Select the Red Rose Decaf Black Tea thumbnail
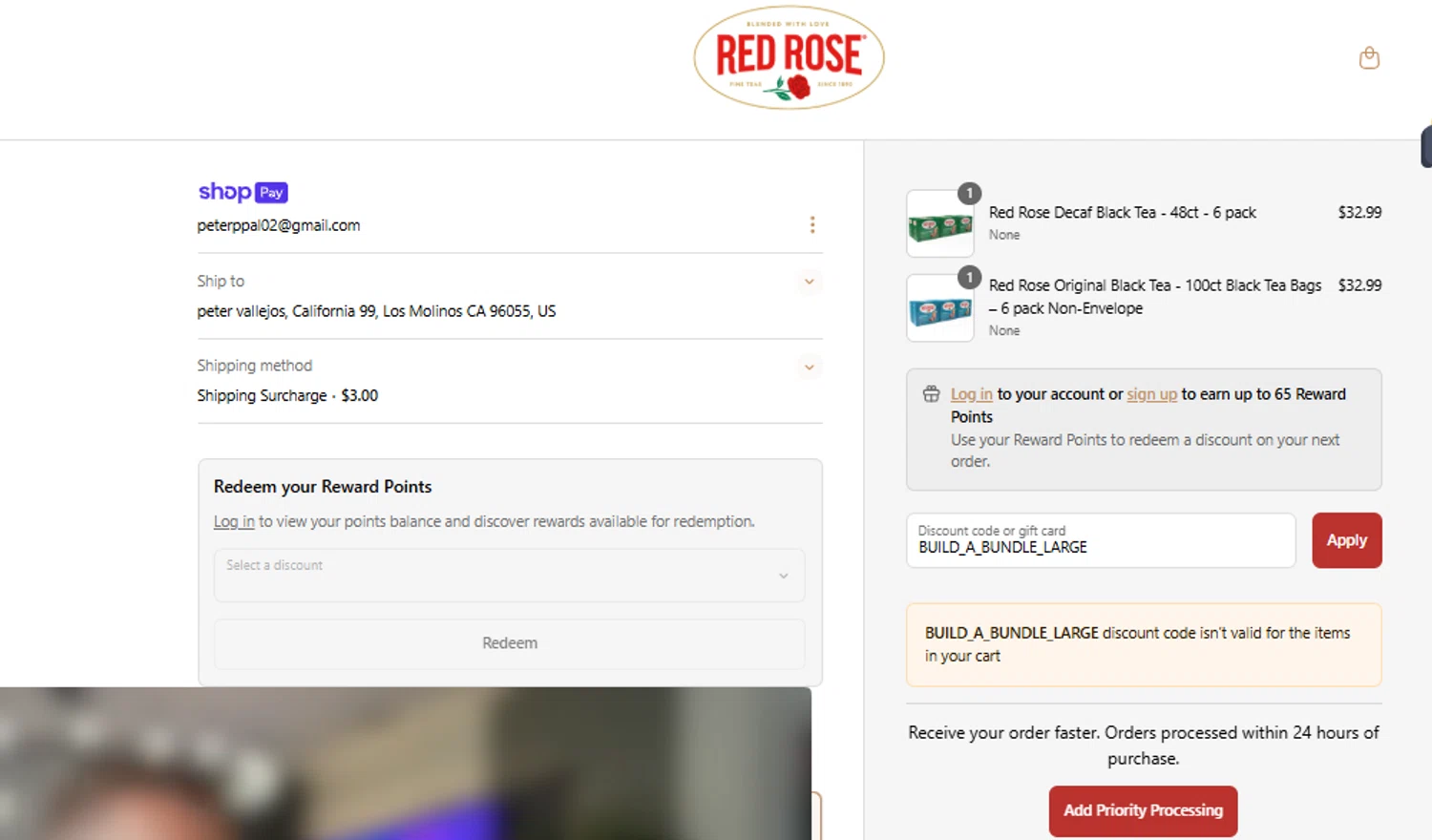 coord(940,223)
